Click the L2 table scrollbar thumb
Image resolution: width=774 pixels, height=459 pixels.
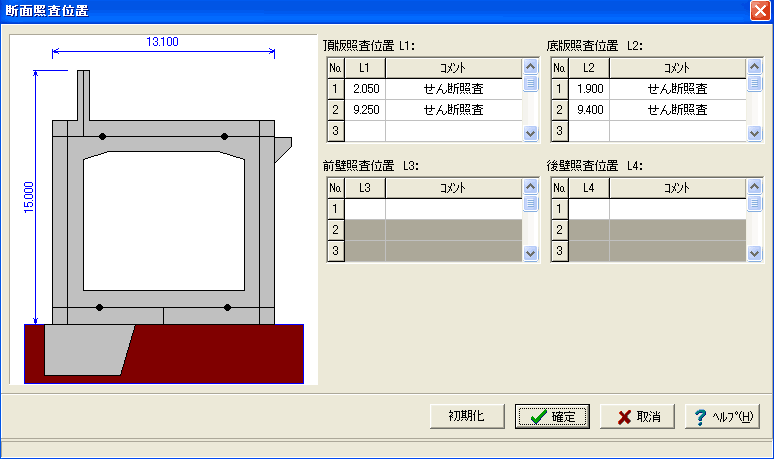[754, 83]
